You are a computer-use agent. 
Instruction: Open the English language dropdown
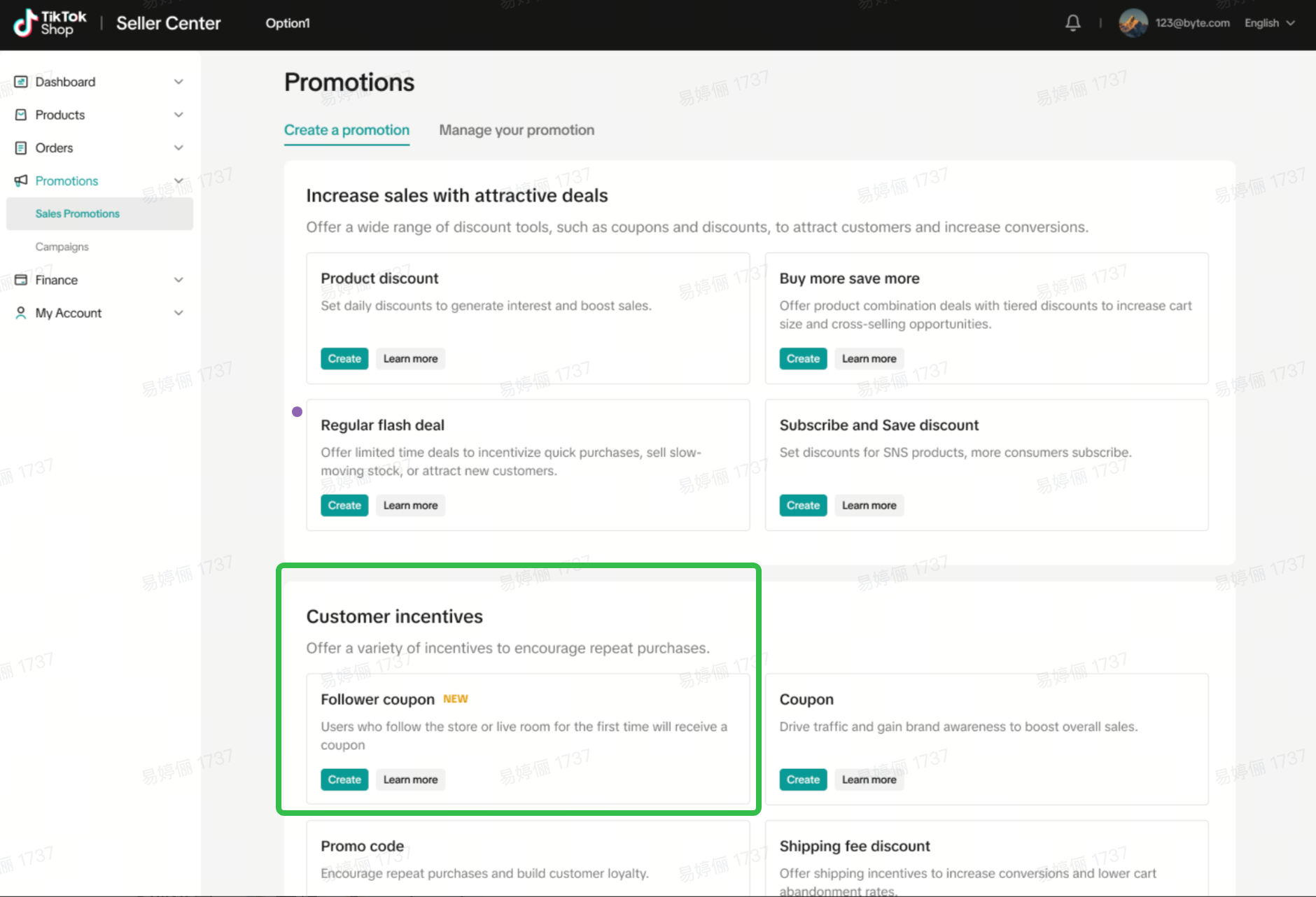click(x=1269, y=23)
